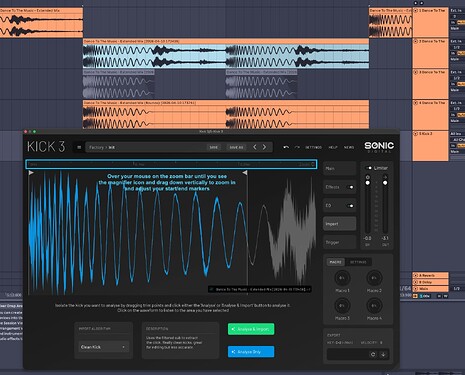Screen dimensions: 465x375
Task: Click the undo arrow in Kick 3
Action: [x=286, y=147]
